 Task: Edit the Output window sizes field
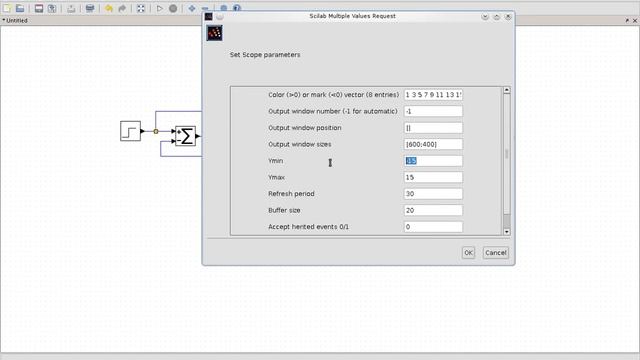pos(433,144)
